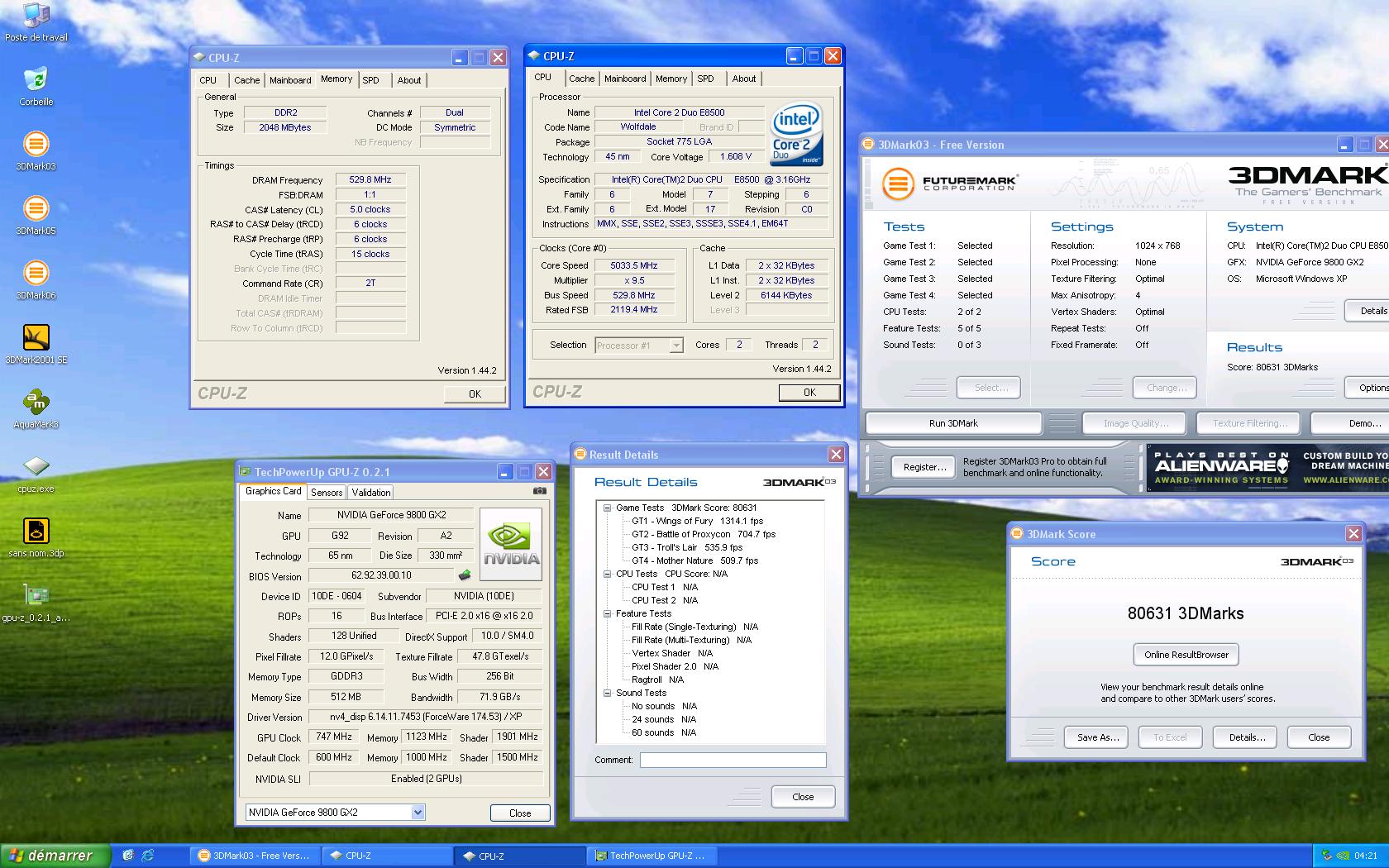Select the gpu-z_0.2.1 desktop icon
The image size is (1389, 868).
tap(36, 603)
